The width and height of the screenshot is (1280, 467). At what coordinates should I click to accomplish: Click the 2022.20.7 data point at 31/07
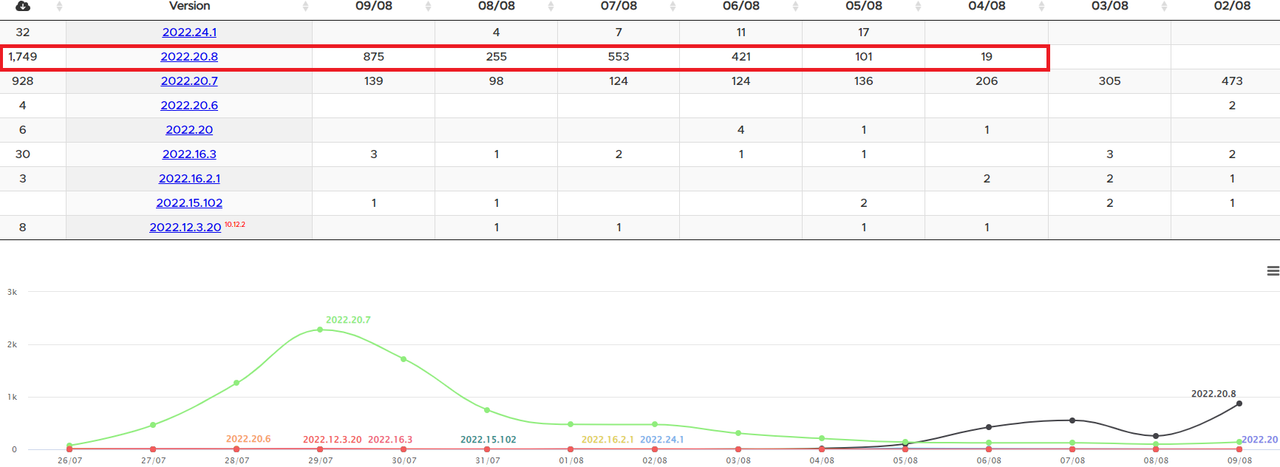pyautogui.click(x=487, y=410)
